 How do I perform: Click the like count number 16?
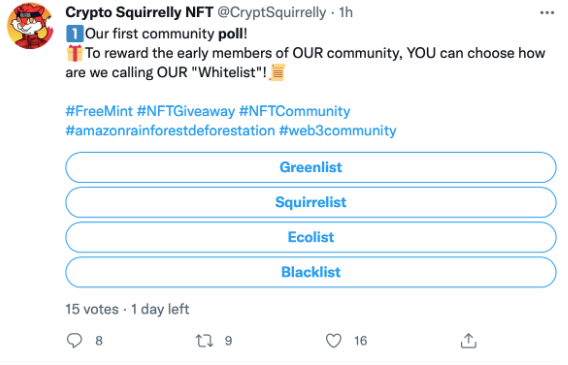pos(360,341)
